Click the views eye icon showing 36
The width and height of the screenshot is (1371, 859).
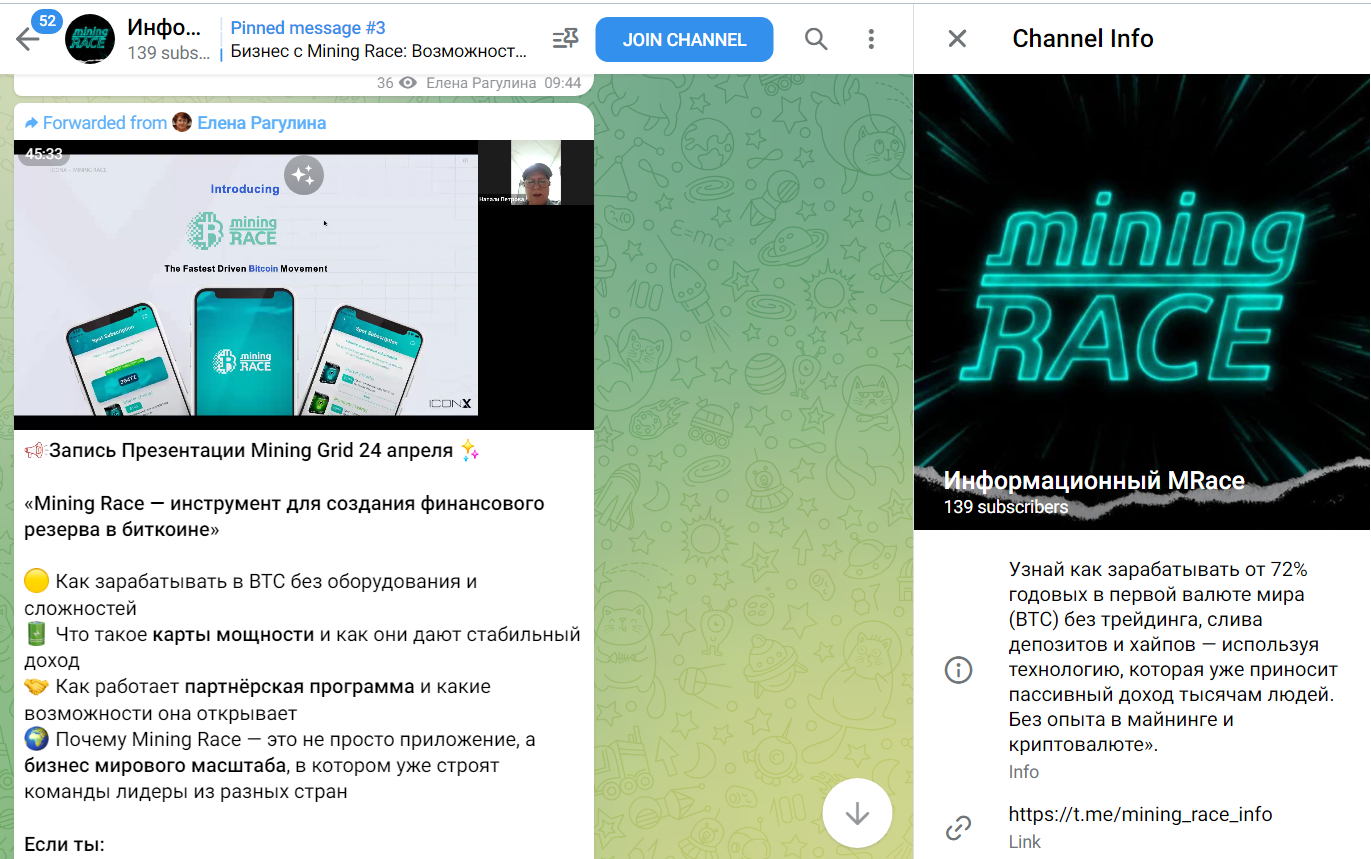(407, 83)
